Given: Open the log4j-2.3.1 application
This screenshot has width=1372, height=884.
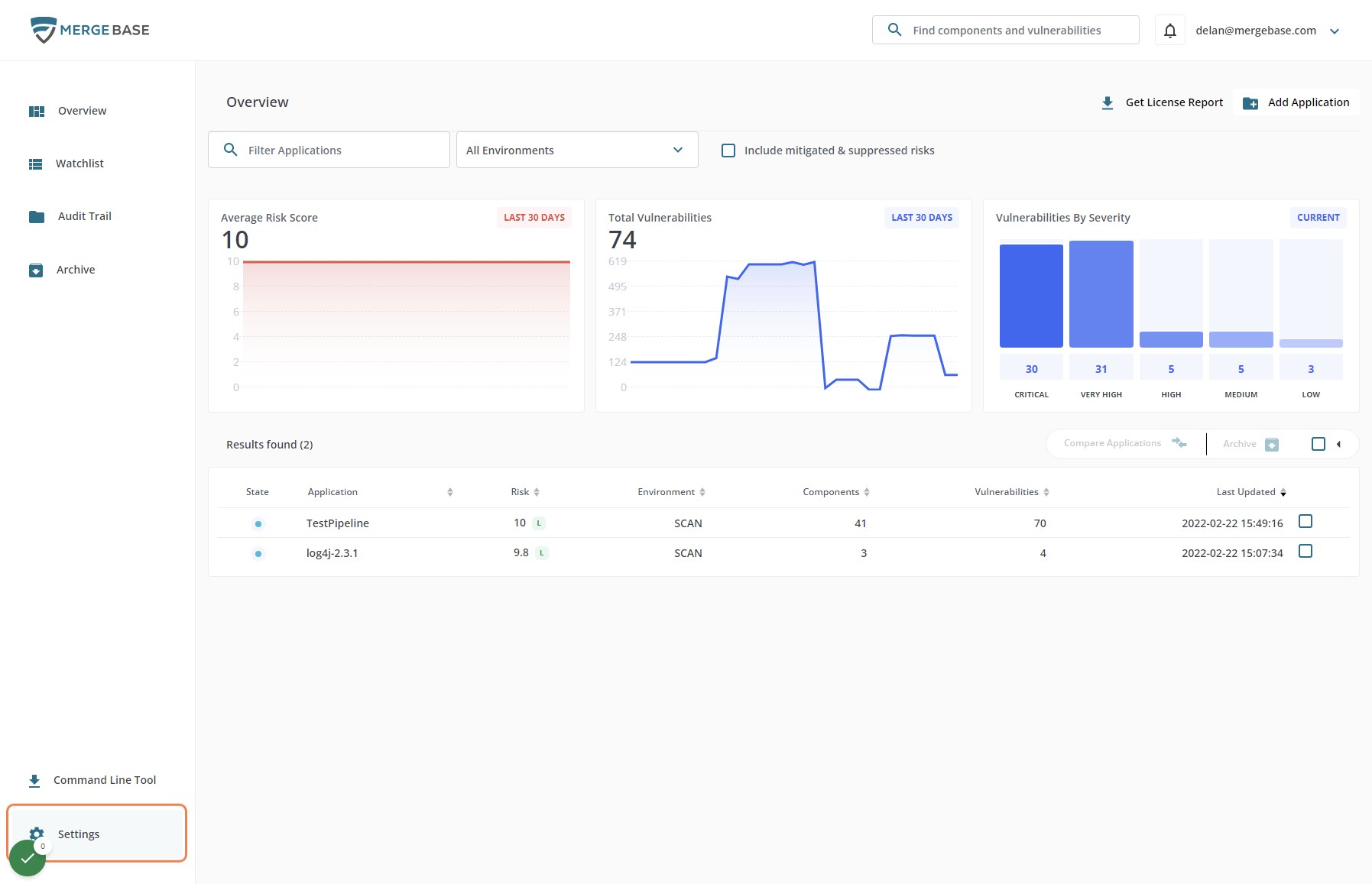Looking at the screenshot, I should 332,553.
